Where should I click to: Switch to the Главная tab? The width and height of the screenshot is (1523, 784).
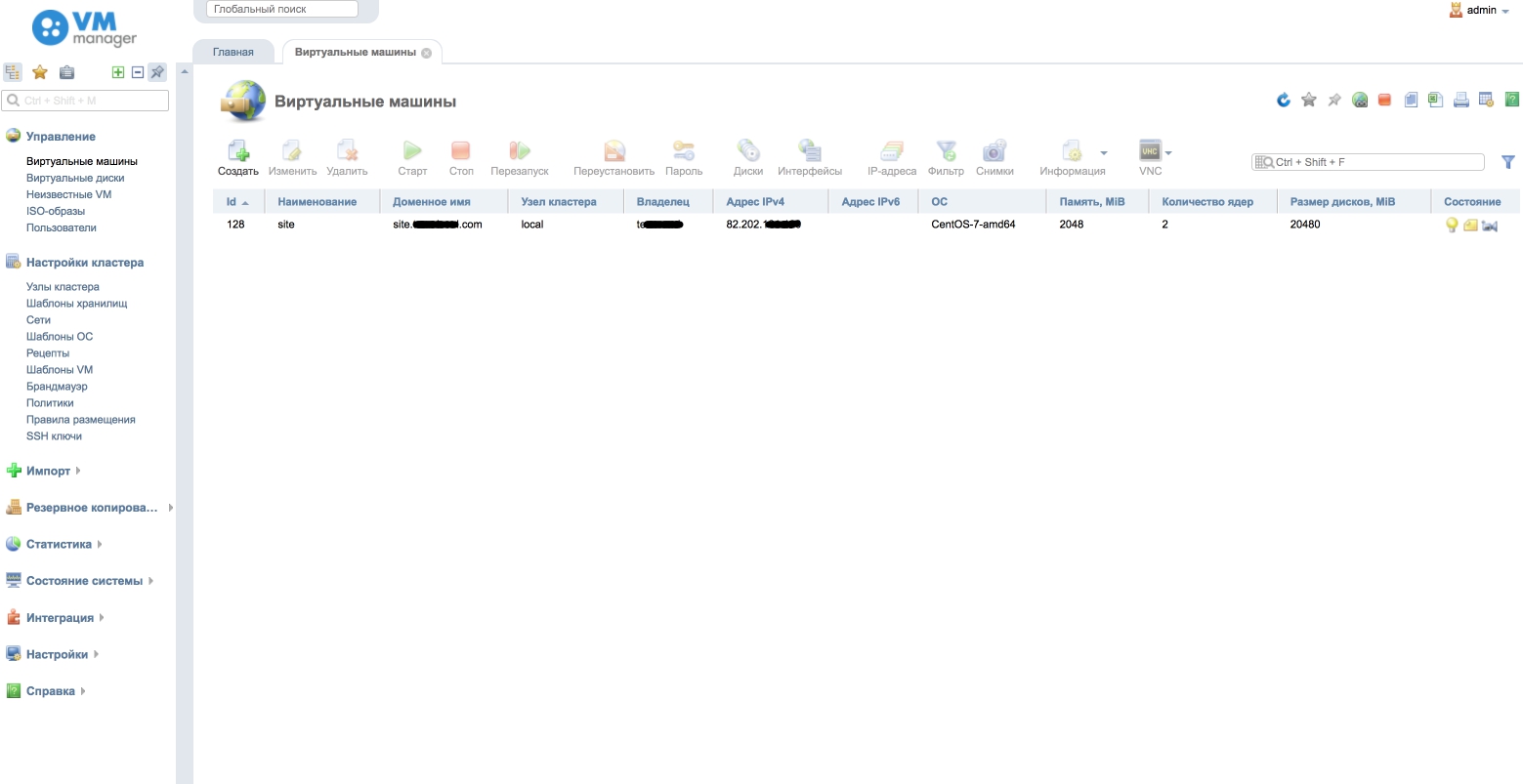pos(233,52)
